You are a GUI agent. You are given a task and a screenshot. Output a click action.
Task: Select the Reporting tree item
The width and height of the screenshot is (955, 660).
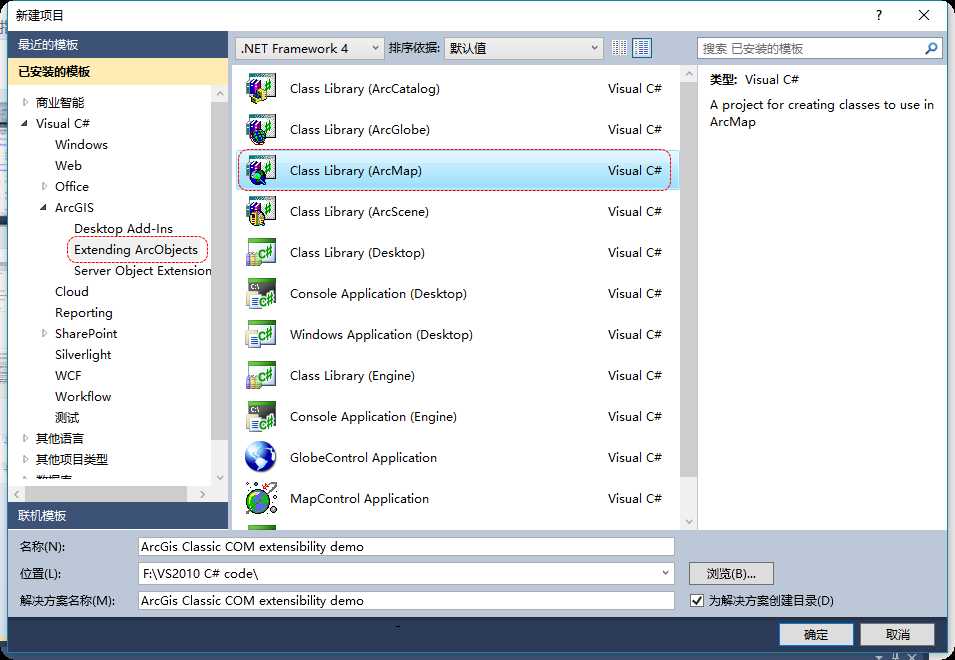coord(83,312)
